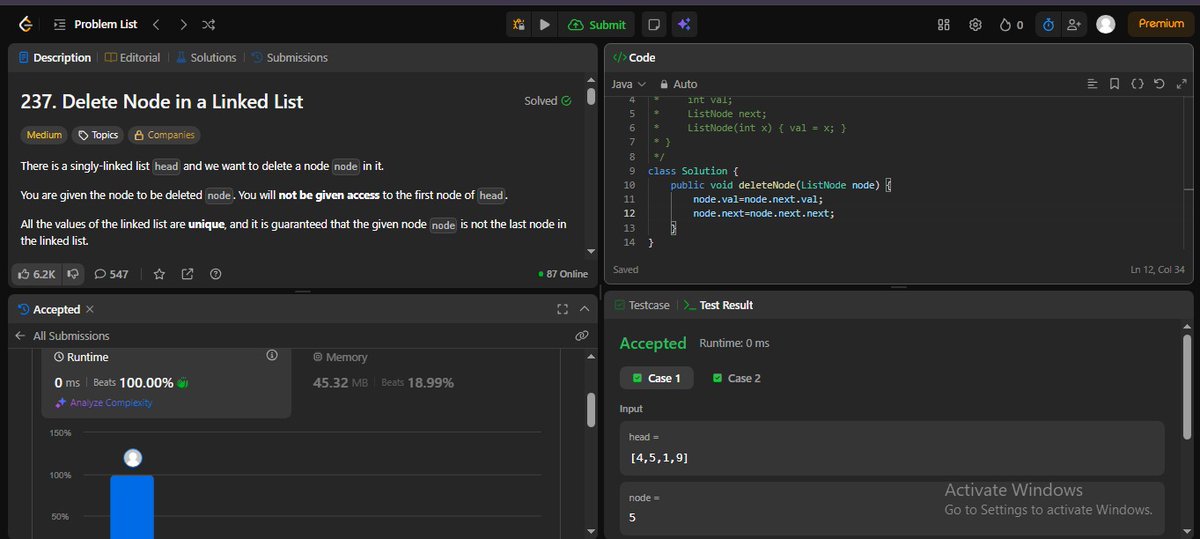Click the bookmark icon in code editor
The image size is (1200, 539).
tap(1115, 84)
